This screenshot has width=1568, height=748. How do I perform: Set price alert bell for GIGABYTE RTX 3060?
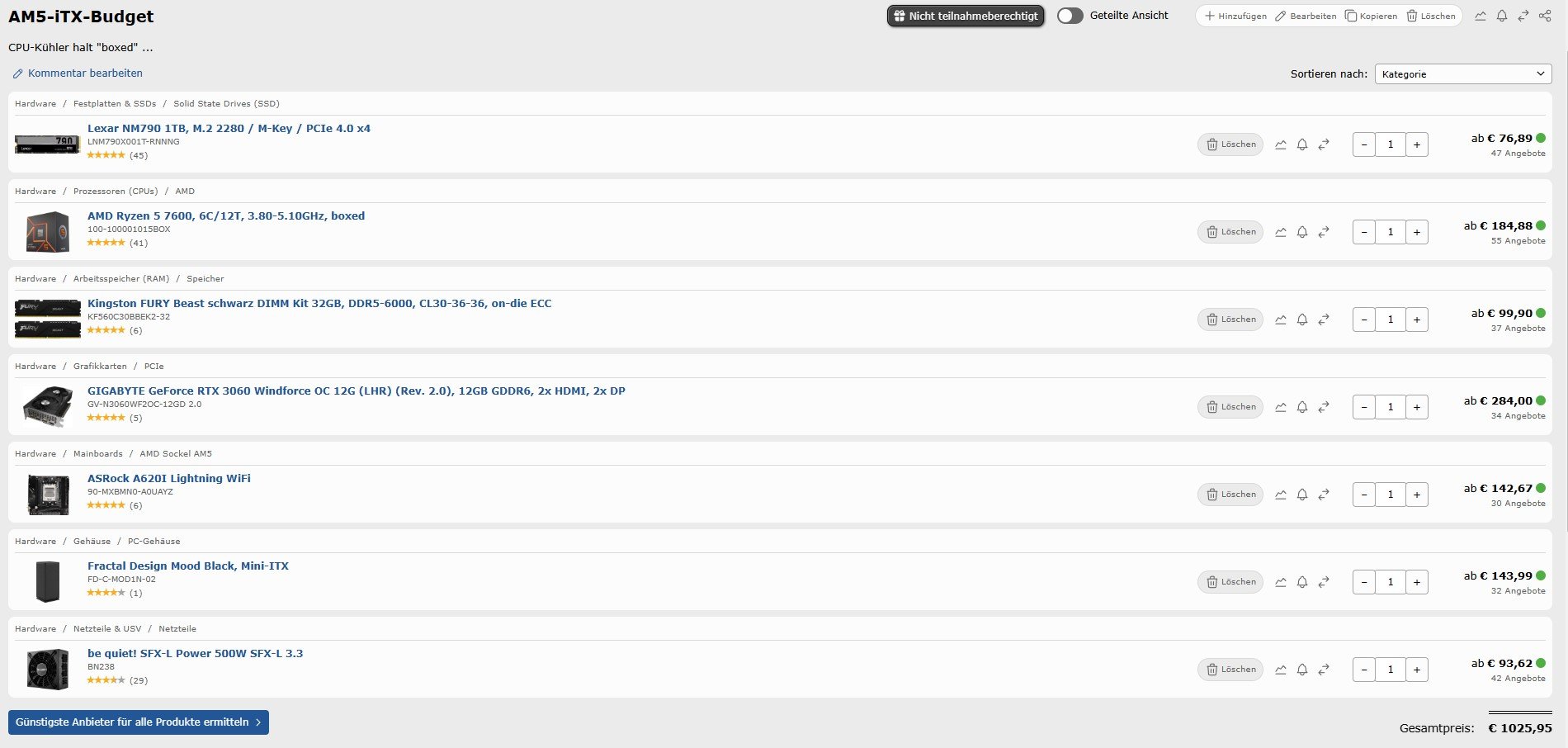click(1302, 407)
